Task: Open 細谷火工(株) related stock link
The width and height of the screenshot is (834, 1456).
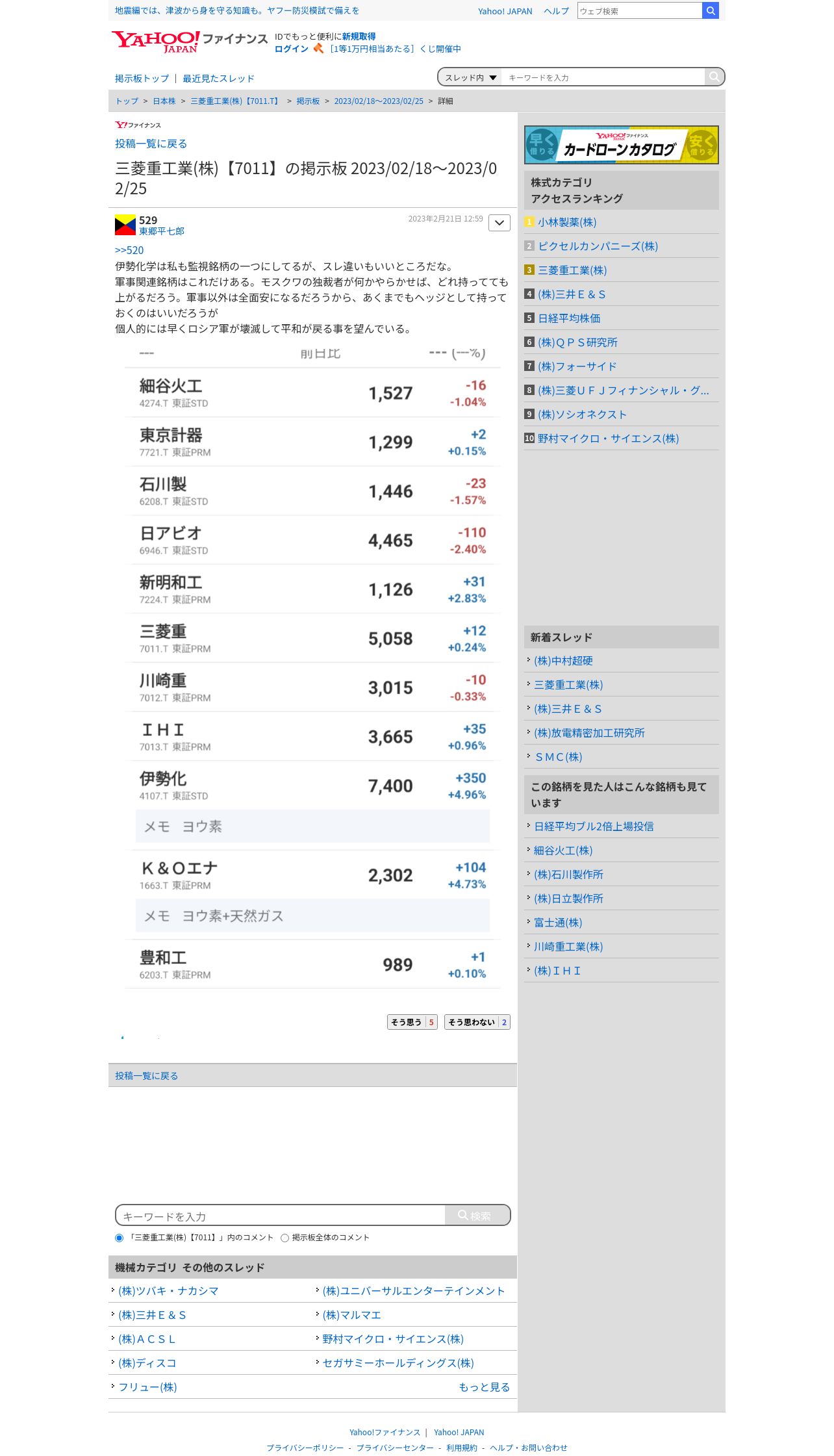Action: tap(563, 850)
